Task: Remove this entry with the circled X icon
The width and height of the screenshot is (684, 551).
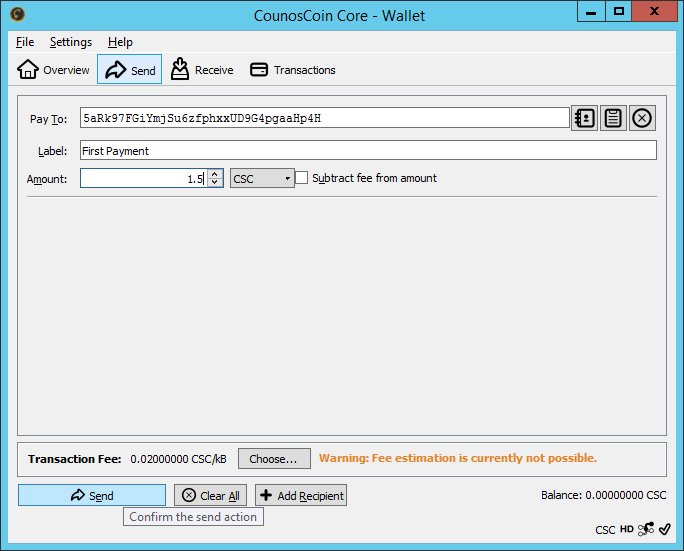Action: click(x=642, y=118)
